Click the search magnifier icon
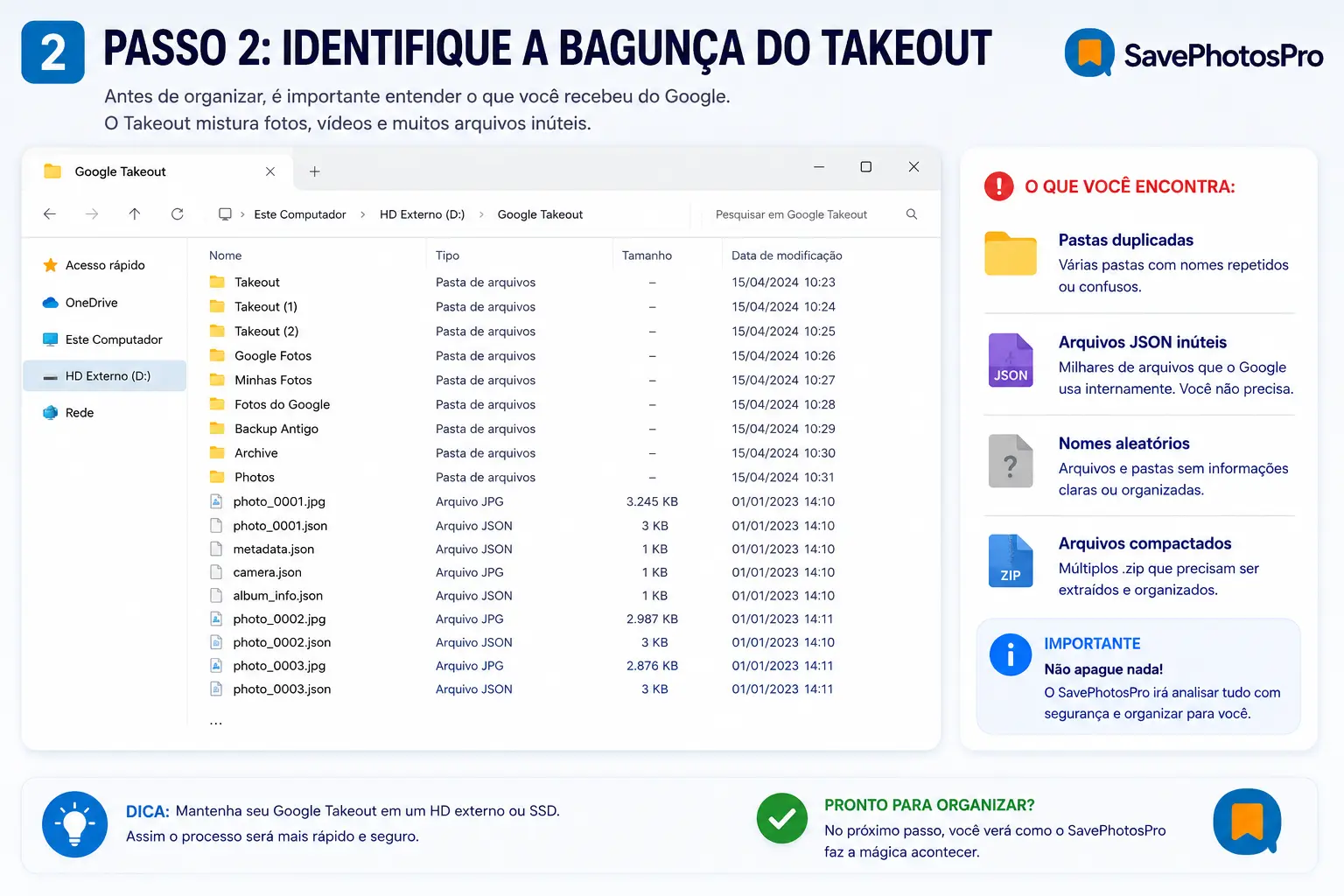This screenshot has width=1344, height=896. (912, 214)
